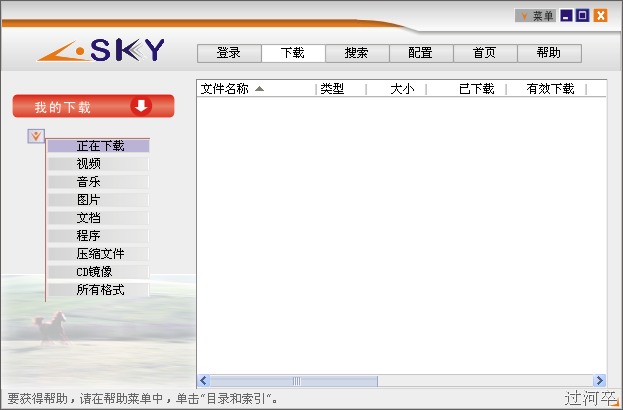Image resolution: width=623 pixels, height=410 pixels.
Task: Click the download arrow icon in 我的下载
Action: (141, 106)
